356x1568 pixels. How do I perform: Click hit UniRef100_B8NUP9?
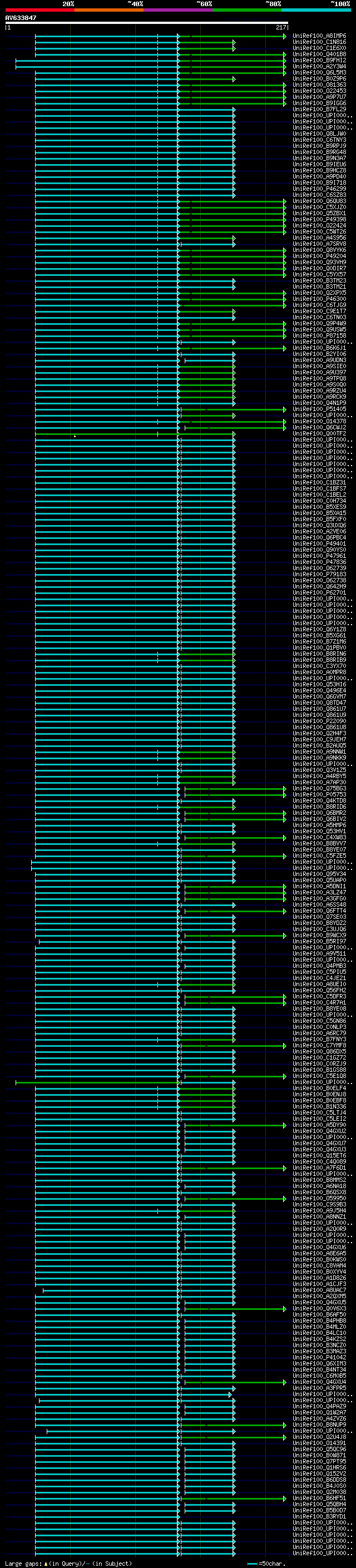319,1424
